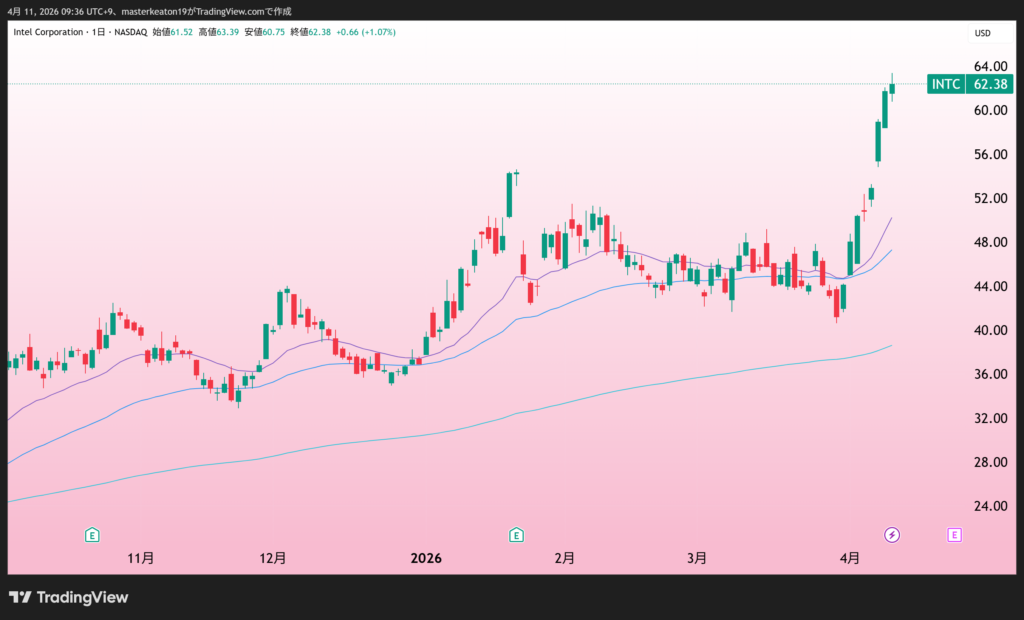Click the 終値 closing price value 62.38
Screen dimensions: 1024x620
tap(318, 32)
